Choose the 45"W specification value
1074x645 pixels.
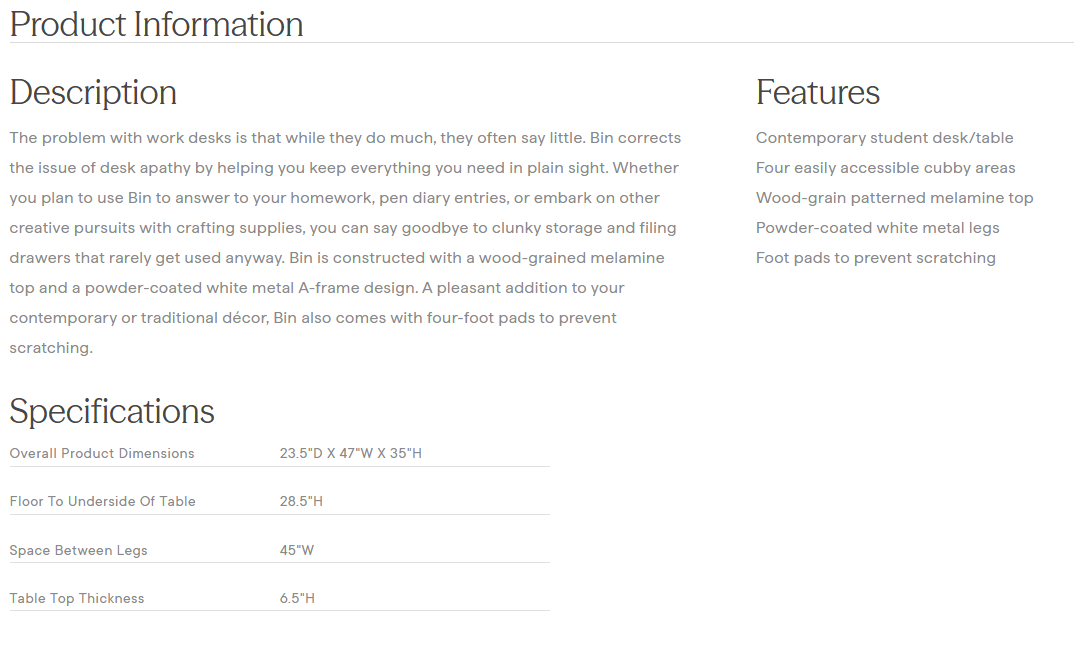tap(297, 551)
